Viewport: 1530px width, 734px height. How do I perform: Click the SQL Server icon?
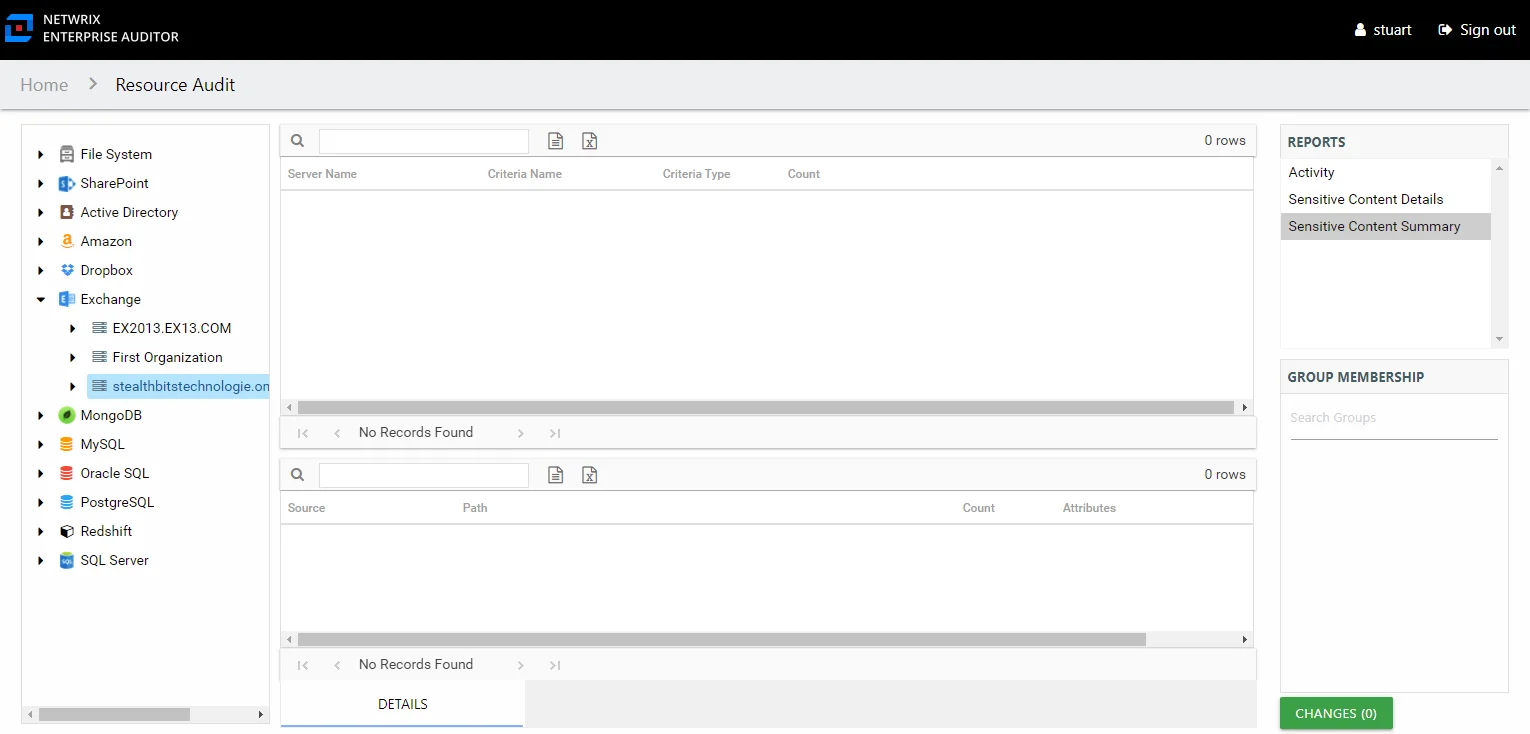(67, 560)
